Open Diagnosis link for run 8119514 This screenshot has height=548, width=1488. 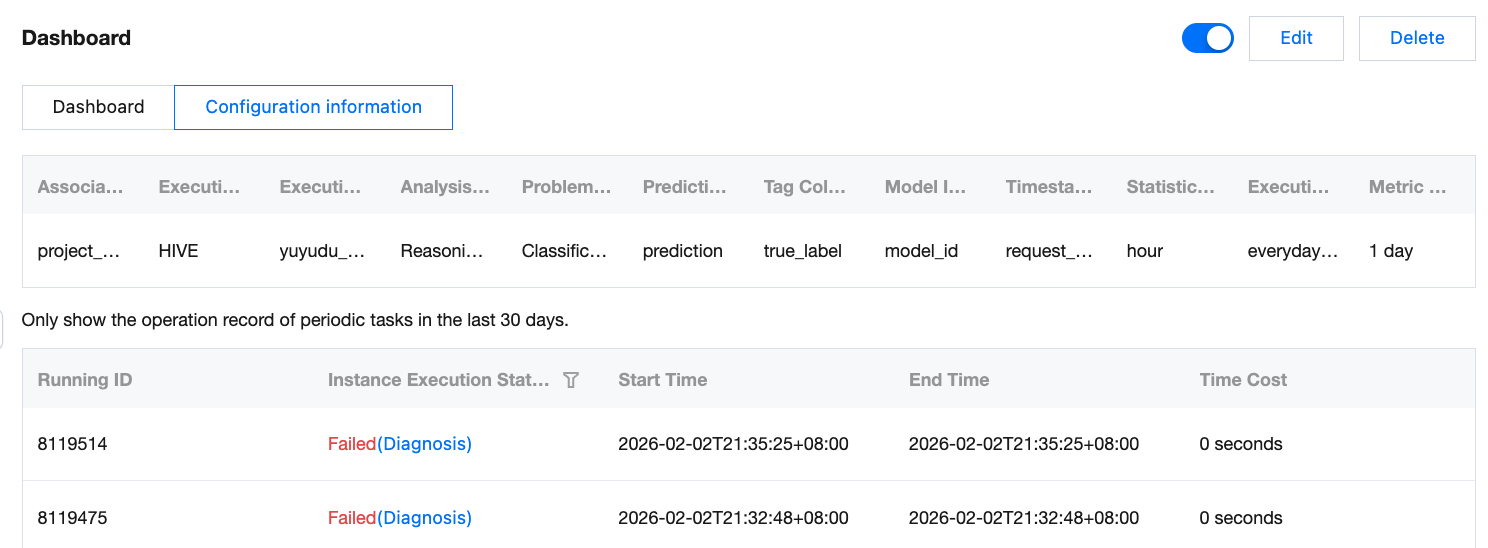coord(424,444)
